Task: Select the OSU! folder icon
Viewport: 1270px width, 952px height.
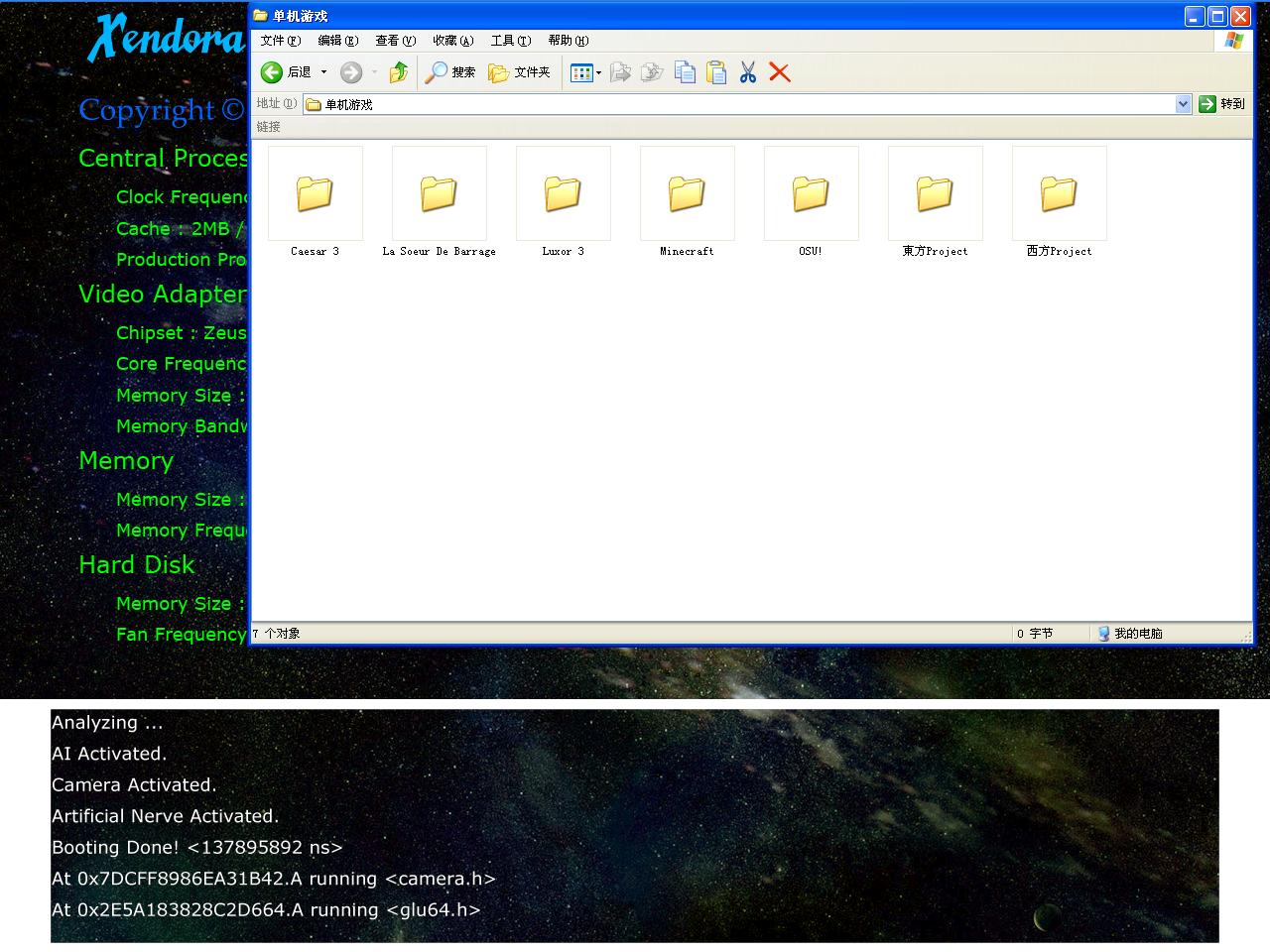Action: [812, 193]
